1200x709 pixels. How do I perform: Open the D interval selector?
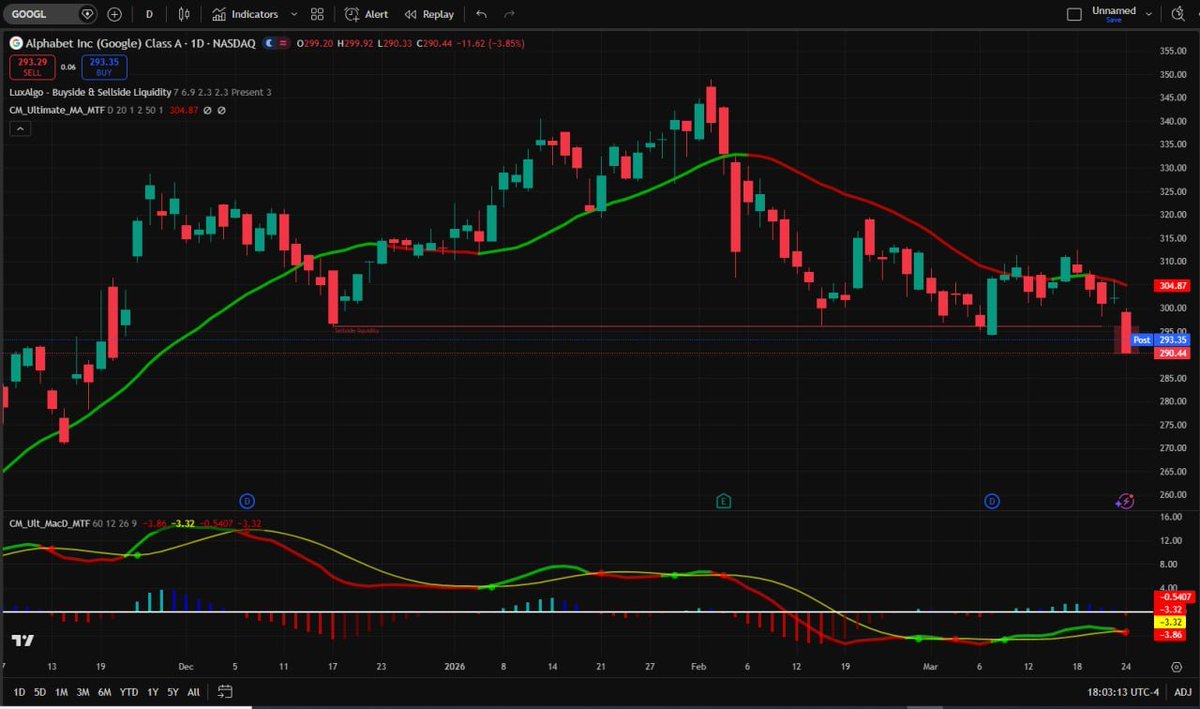pyautogui.click(x=149, y=14)
